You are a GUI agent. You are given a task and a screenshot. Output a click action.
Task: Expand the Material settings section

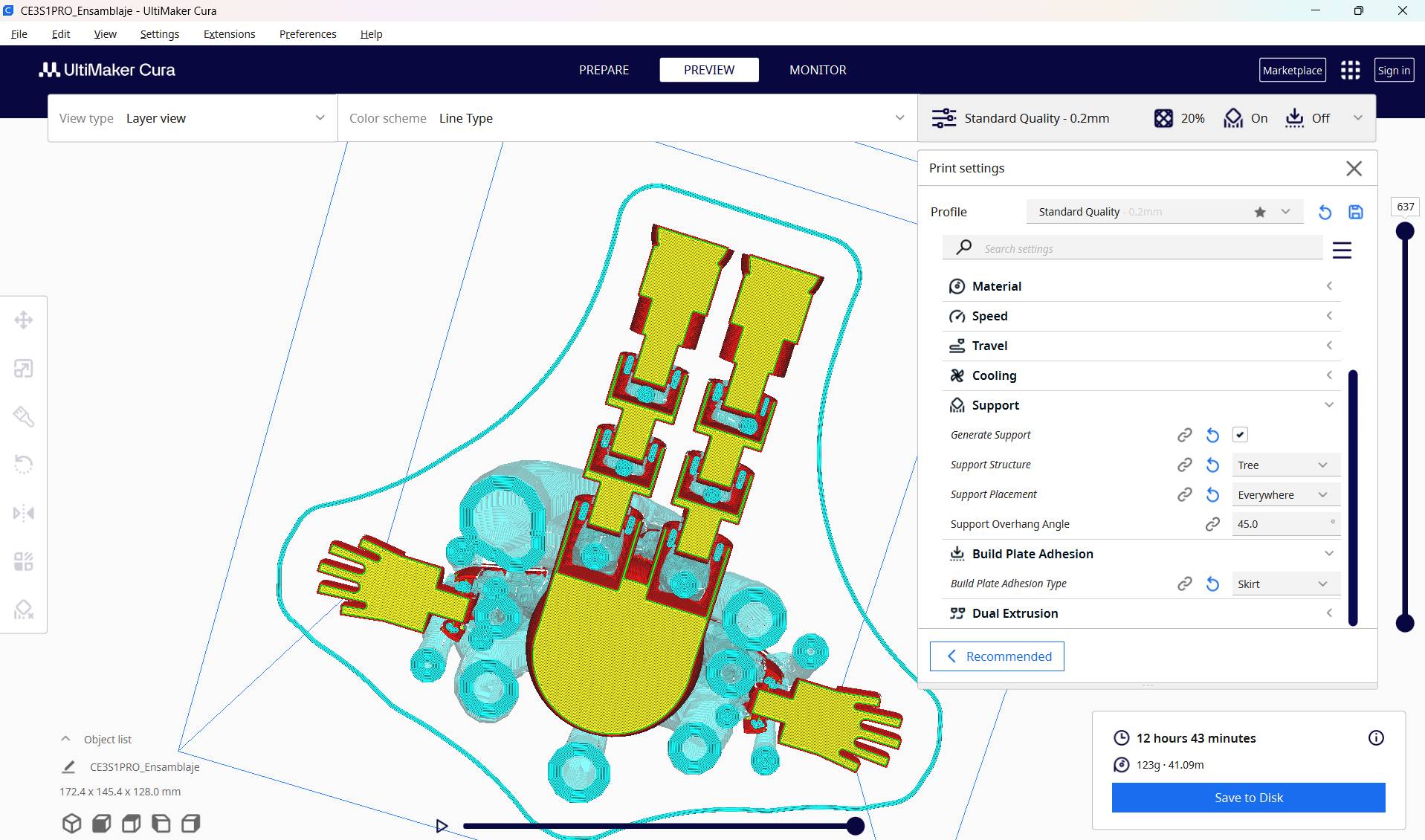click(1141, 286)
